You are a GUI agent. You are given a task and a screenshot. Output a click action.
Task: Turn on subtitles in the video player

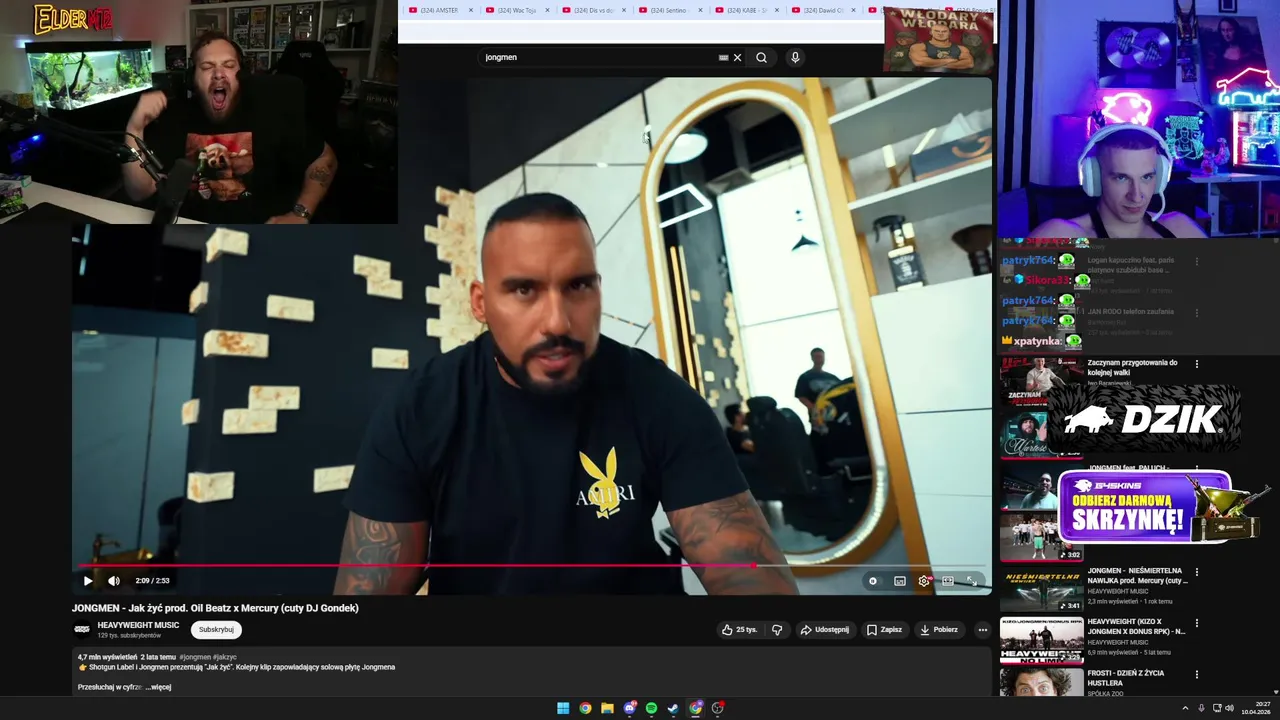[x=900, y=581]
